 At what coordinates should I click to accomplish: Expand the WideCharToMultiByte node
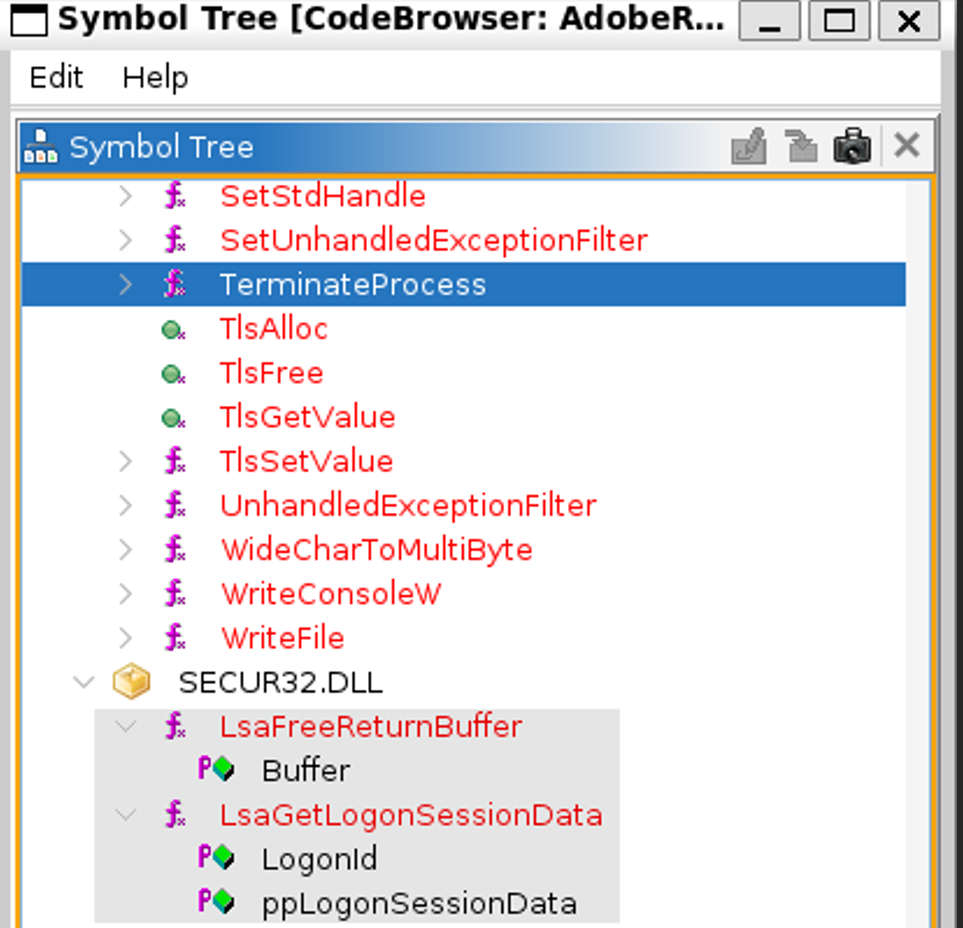(125, 550)
